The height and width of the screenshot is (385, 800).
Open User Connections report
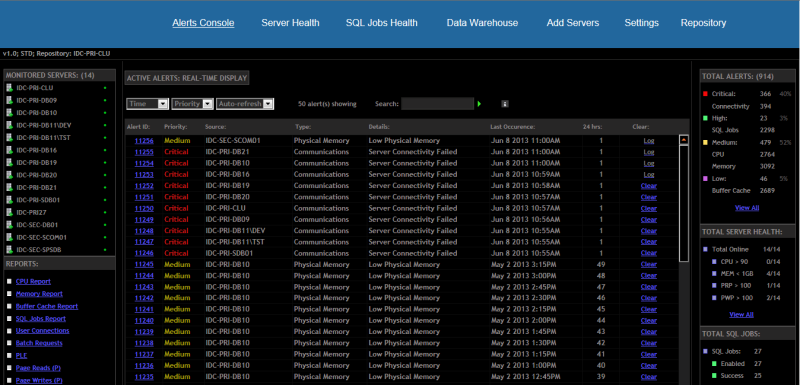coord(42,330)
